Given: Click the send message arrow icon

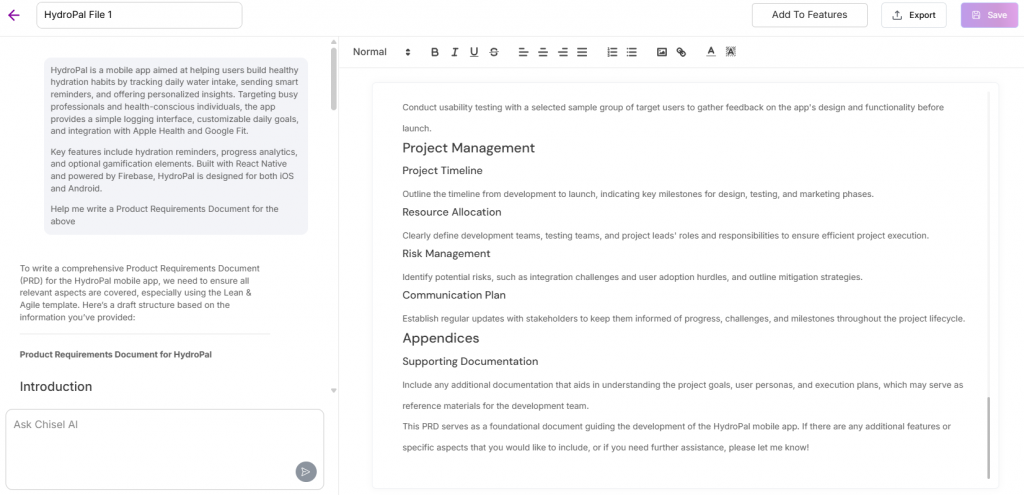Looking at the screenshot, I should (306, 471).
